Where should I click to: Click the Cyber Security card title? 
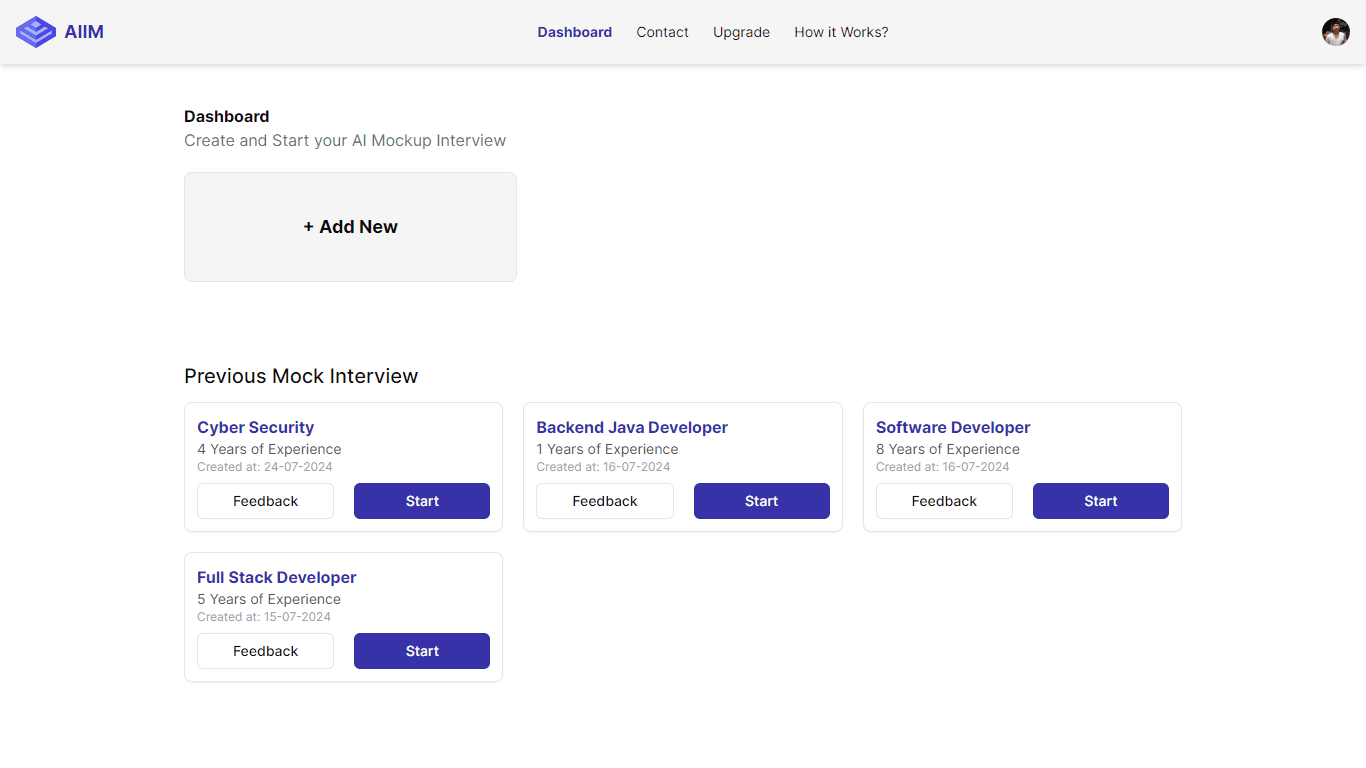coord(255,427)
